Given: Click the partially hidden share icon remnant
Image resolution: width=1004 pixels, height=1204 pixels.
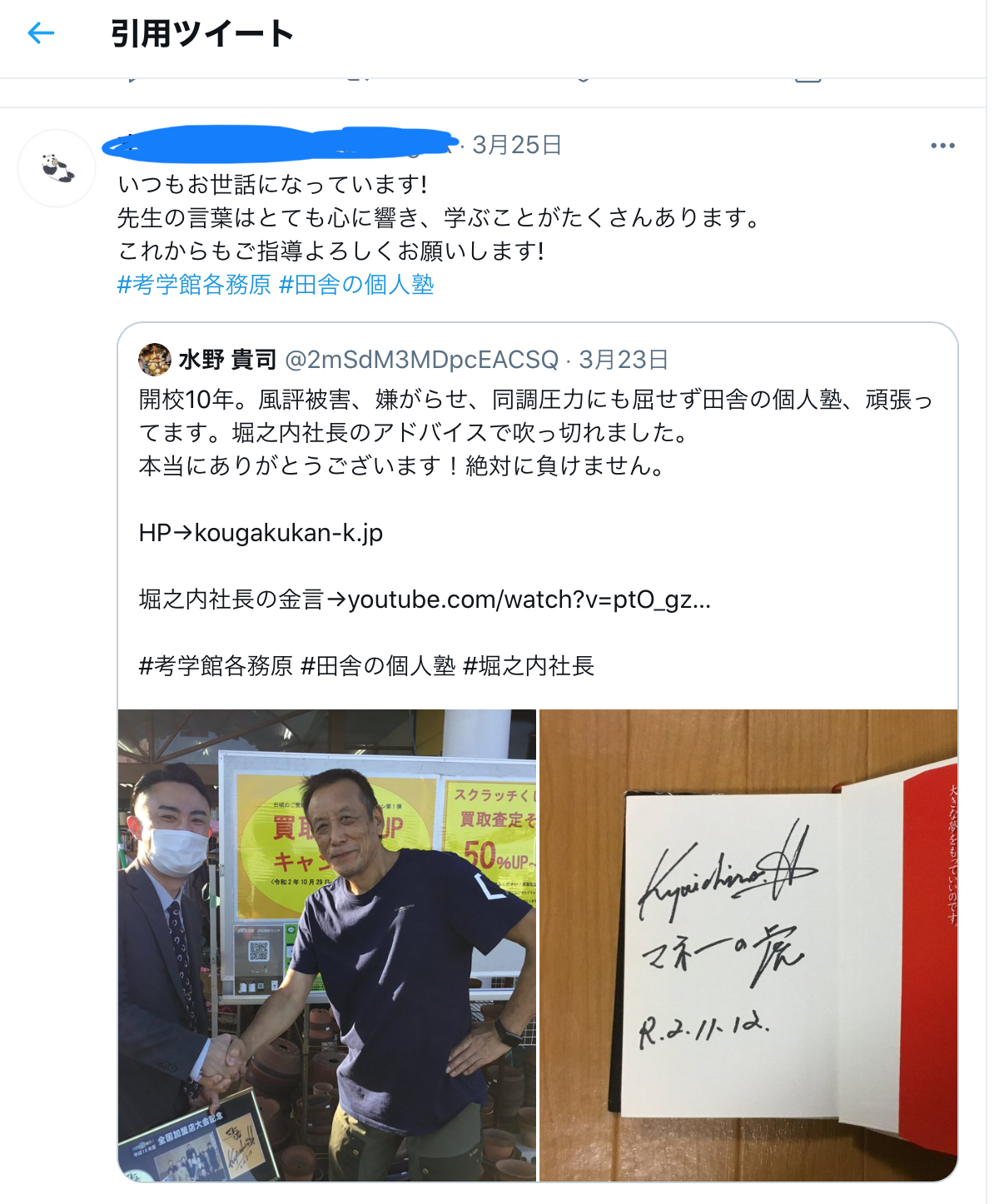Looking at the screenshot, I should point(808,77).
